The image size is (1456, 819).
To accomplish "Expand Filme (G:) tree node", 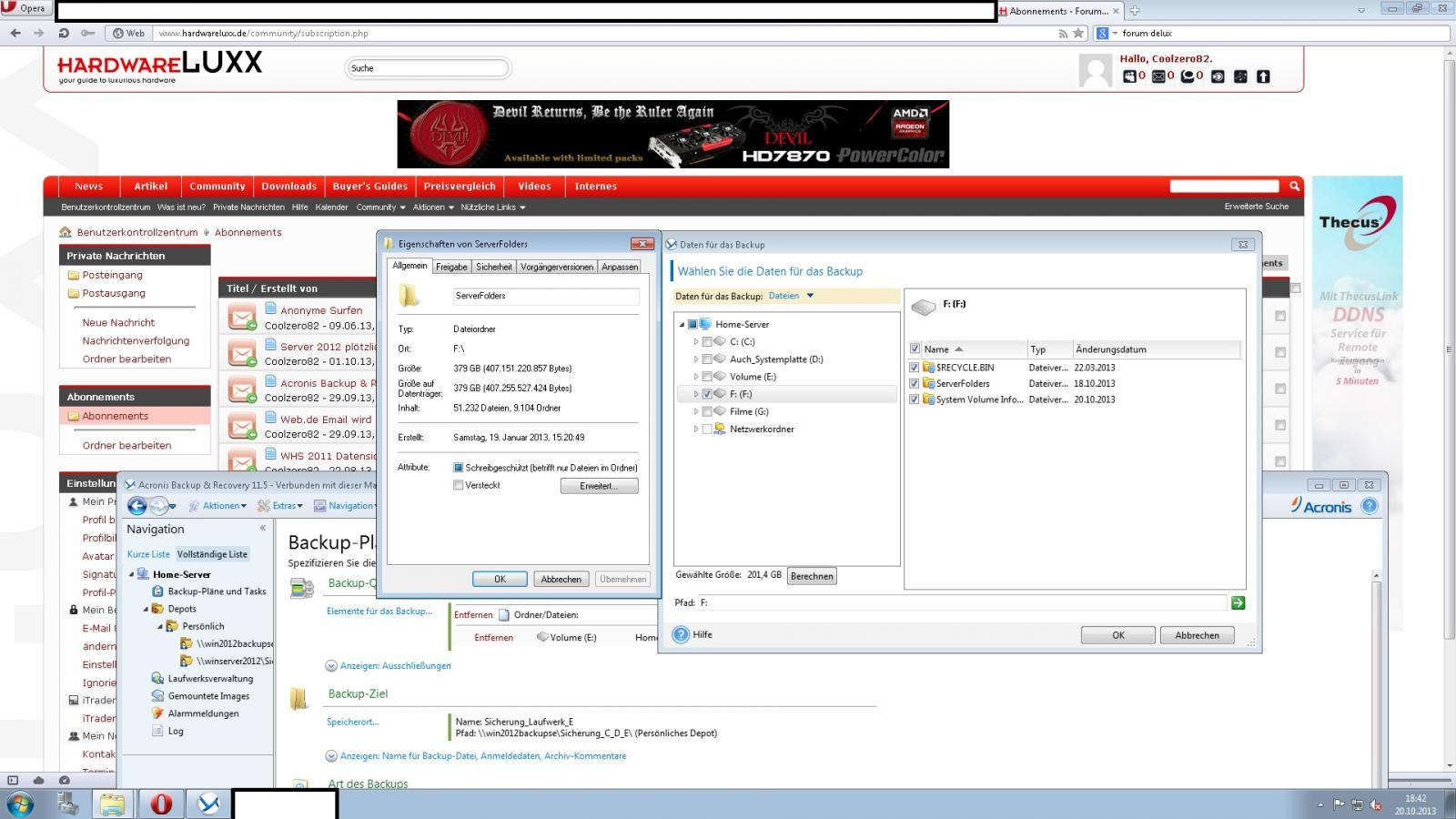I will [x=696, y=411].
